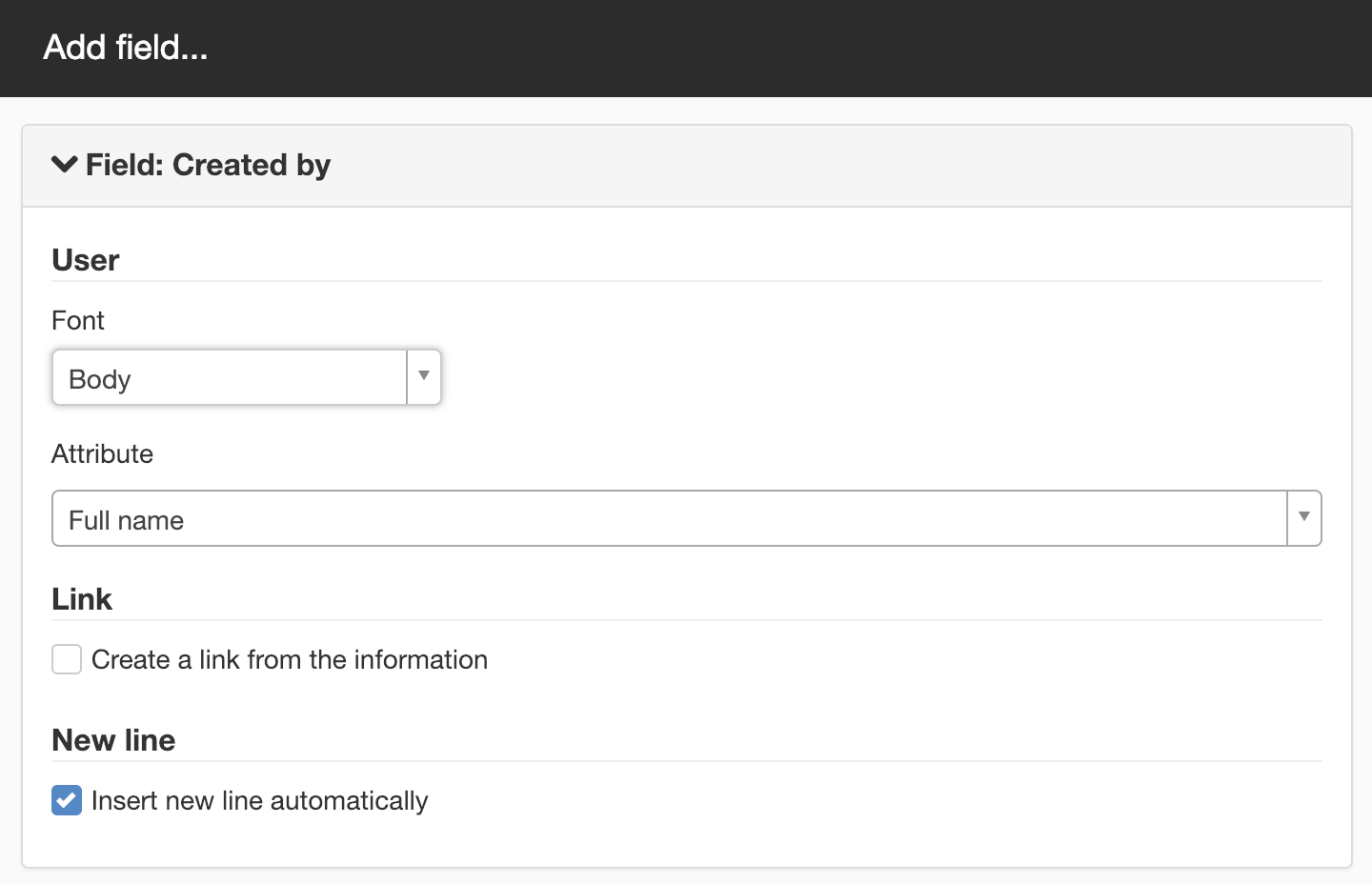The image size is (1372, 884).
Task: Click the Attribute label
Action: (102, 453)
